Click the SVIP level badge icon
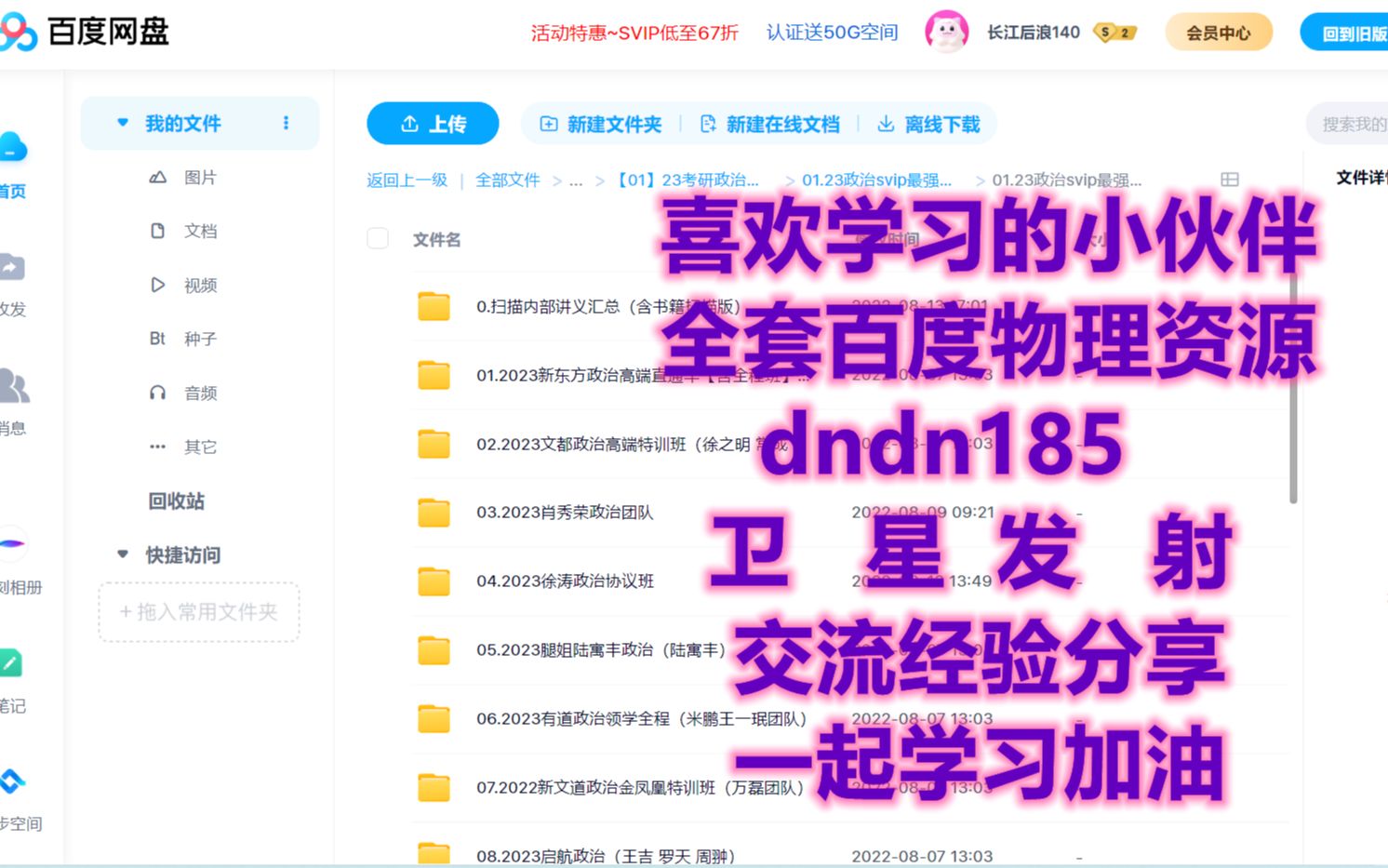Screen dimensions: 1388x868 point(1114,33)
